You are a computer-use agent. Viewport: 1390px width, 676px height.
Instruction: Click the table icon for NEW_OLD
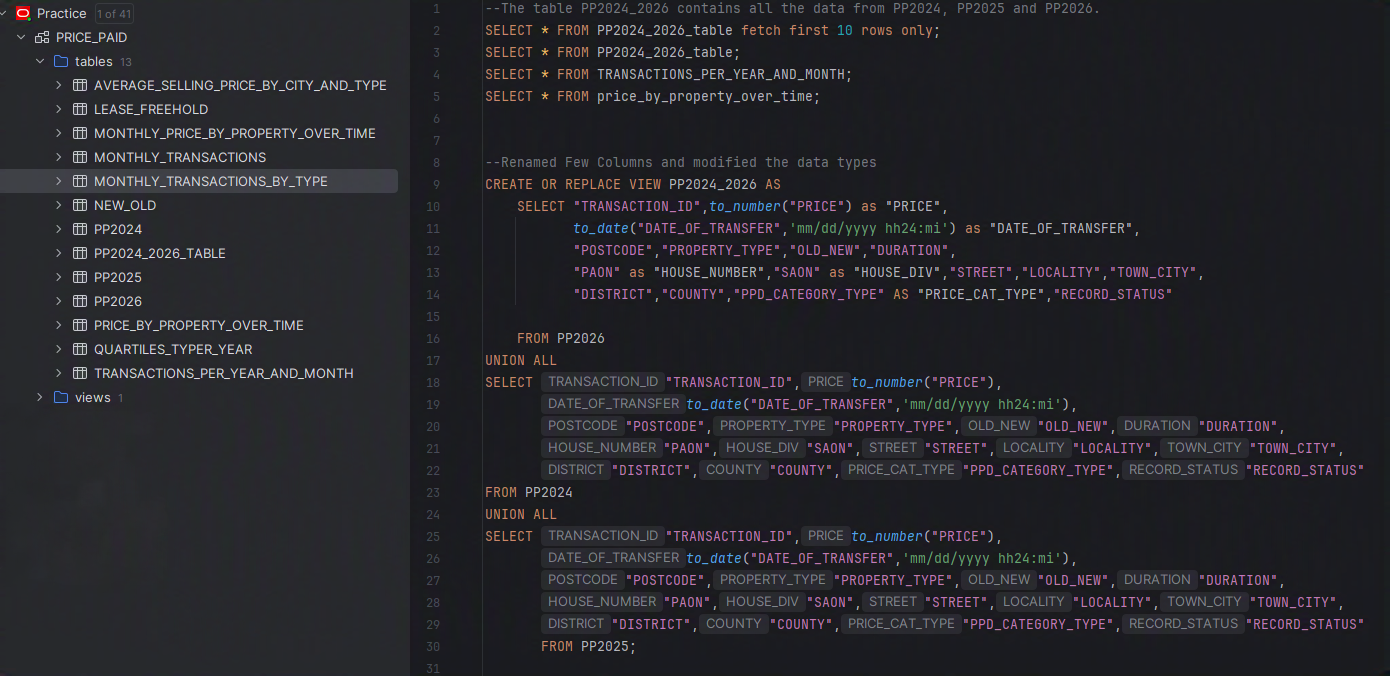tap(80, 205)
